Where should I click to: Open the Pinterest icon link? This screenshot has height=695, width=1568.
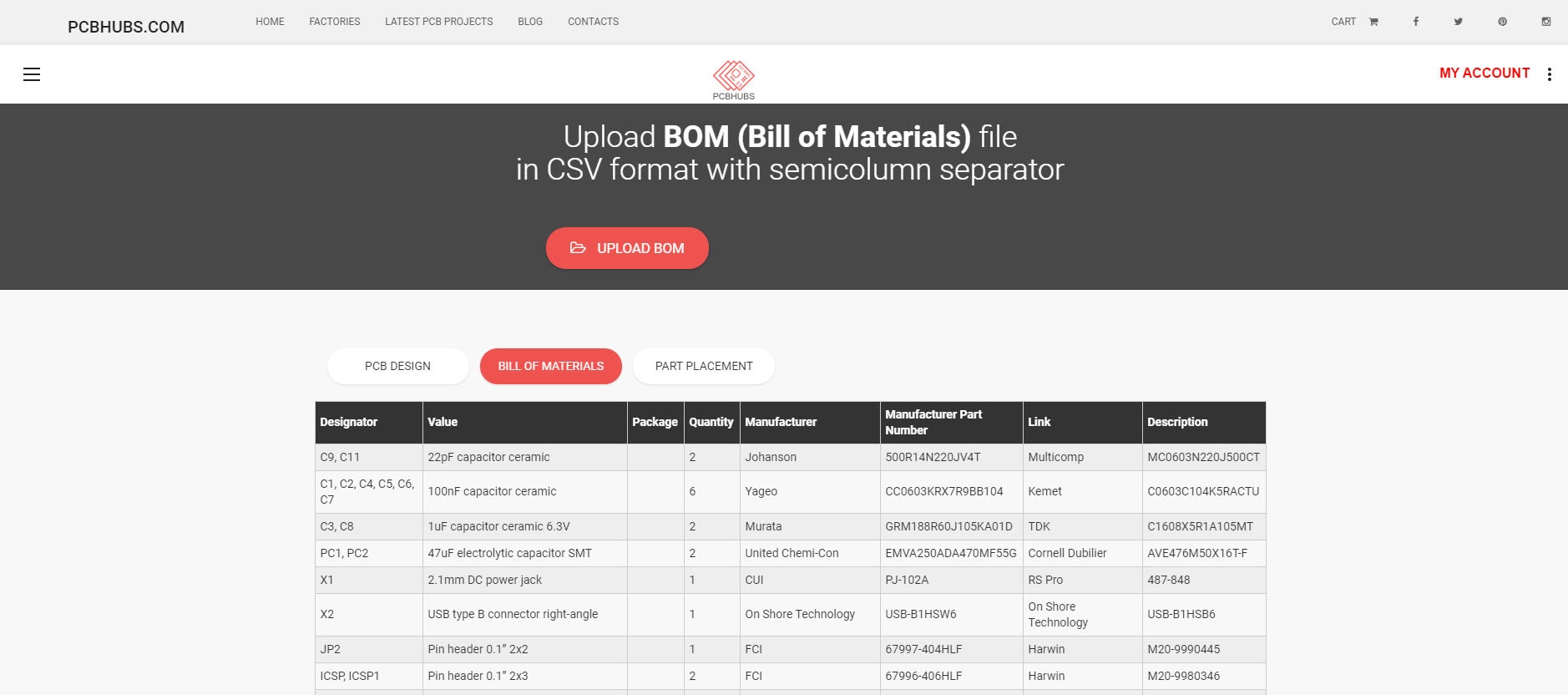pyautogui.click(x=1502, y=22)
